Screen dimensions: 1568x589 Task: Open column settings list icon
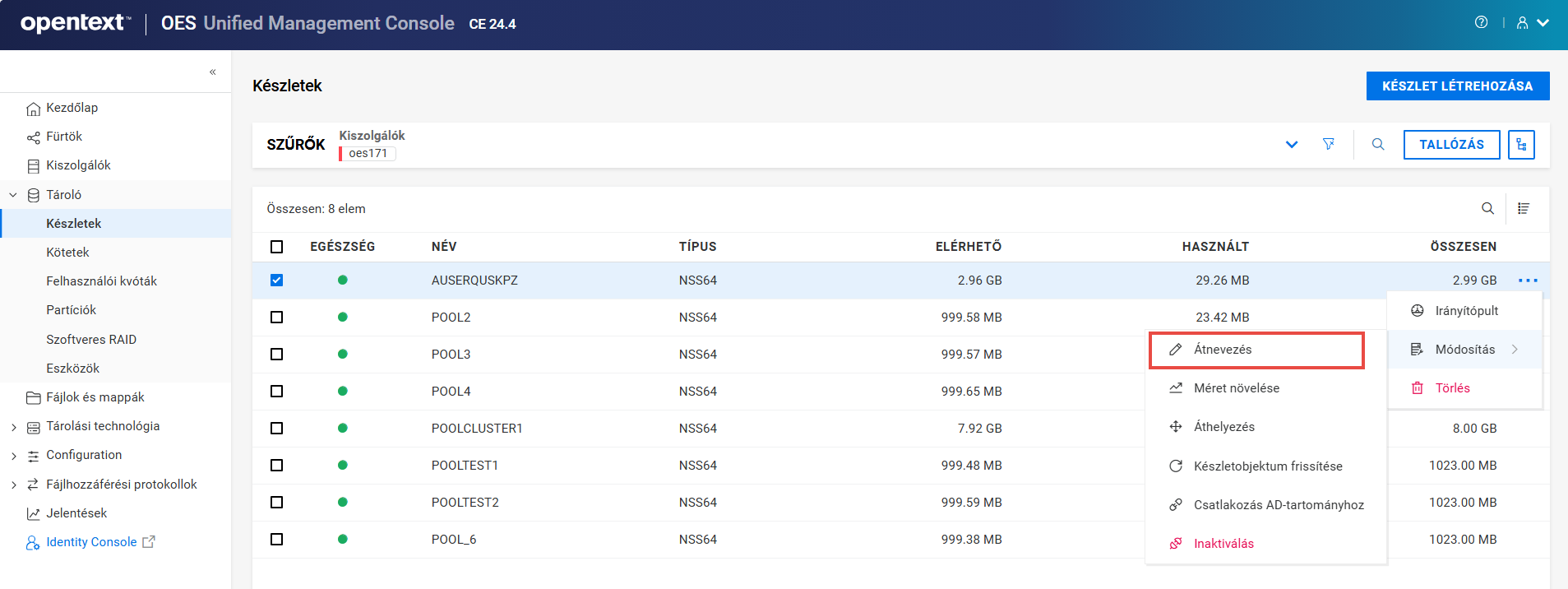point(1524,209)
